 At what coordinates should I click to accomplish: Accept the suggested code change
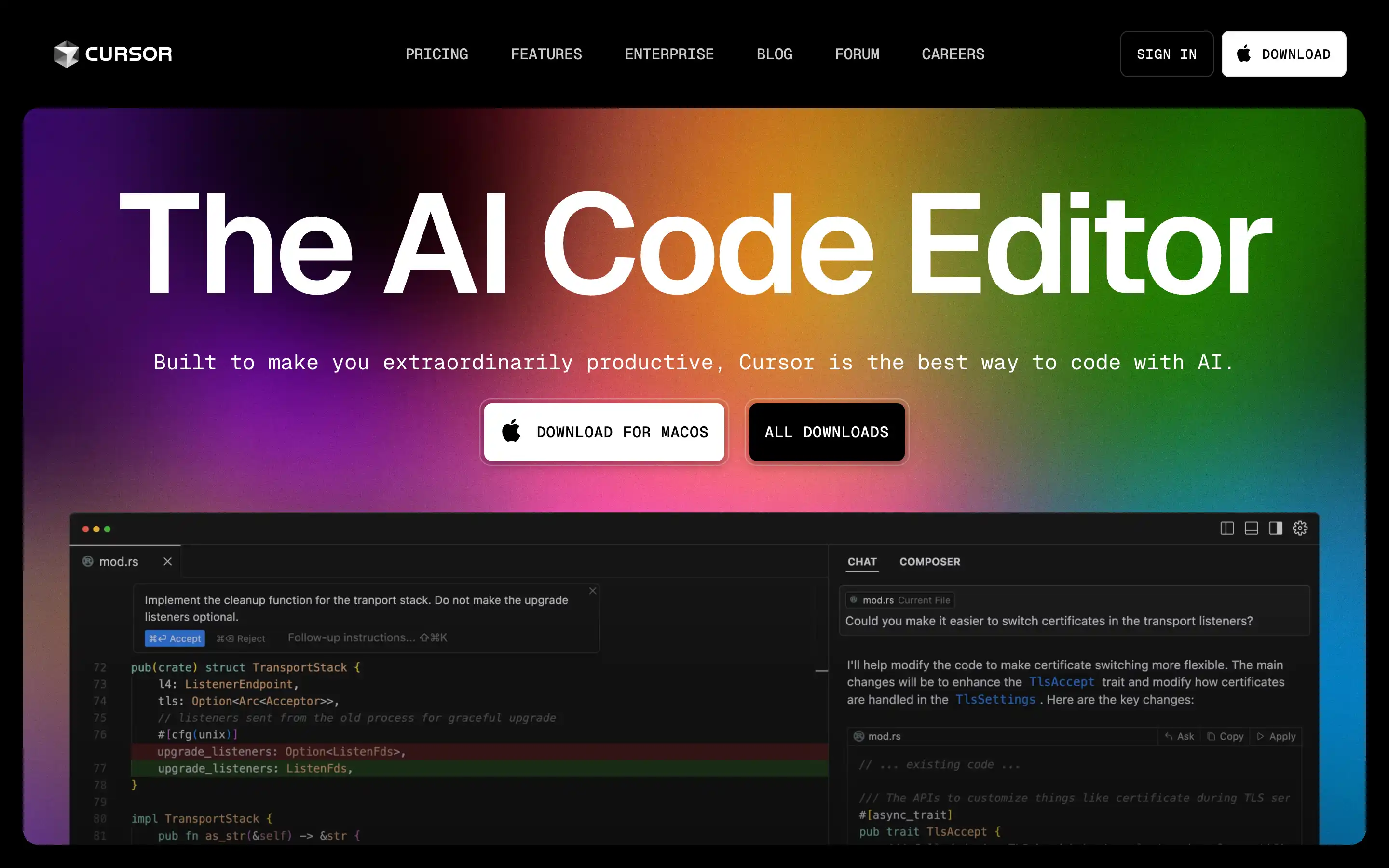coord(175,638)
